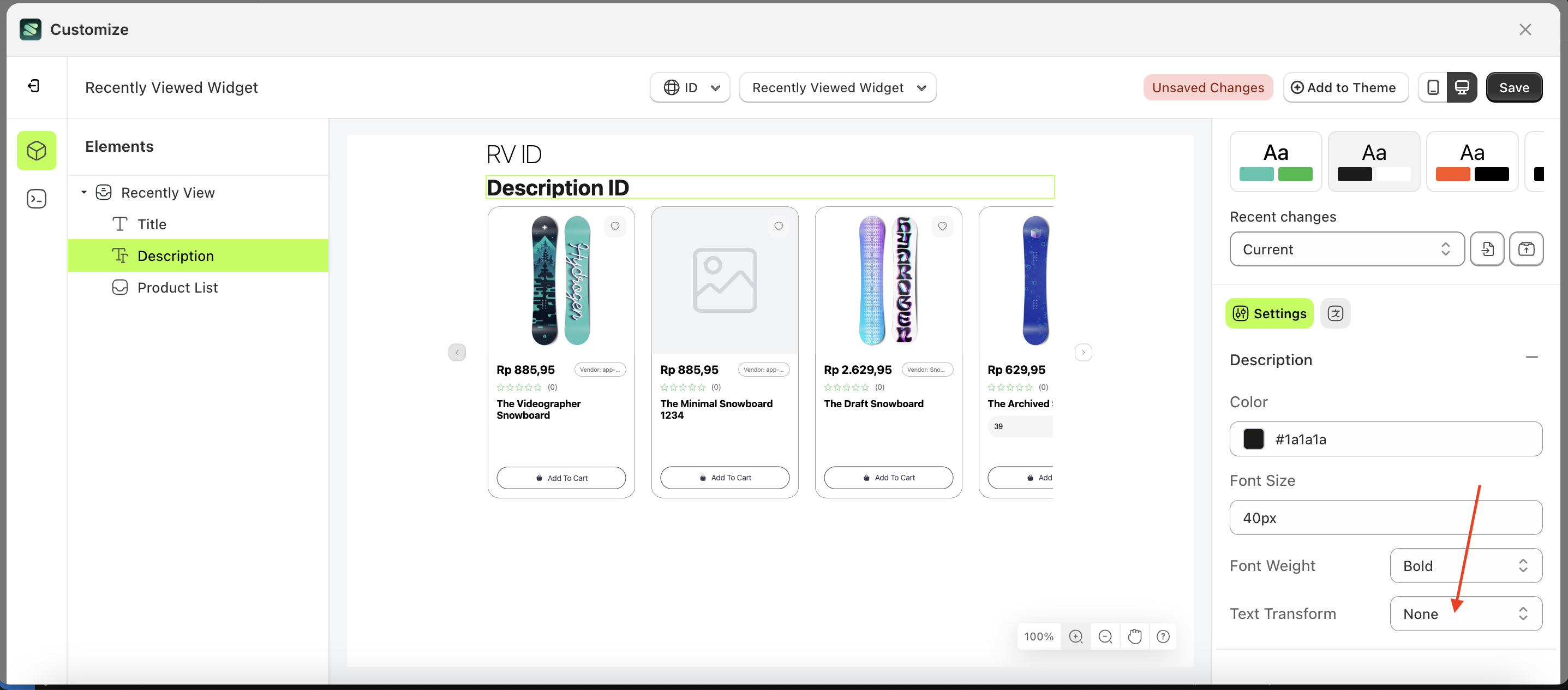Click the import changes file icon

[1487, 249]
